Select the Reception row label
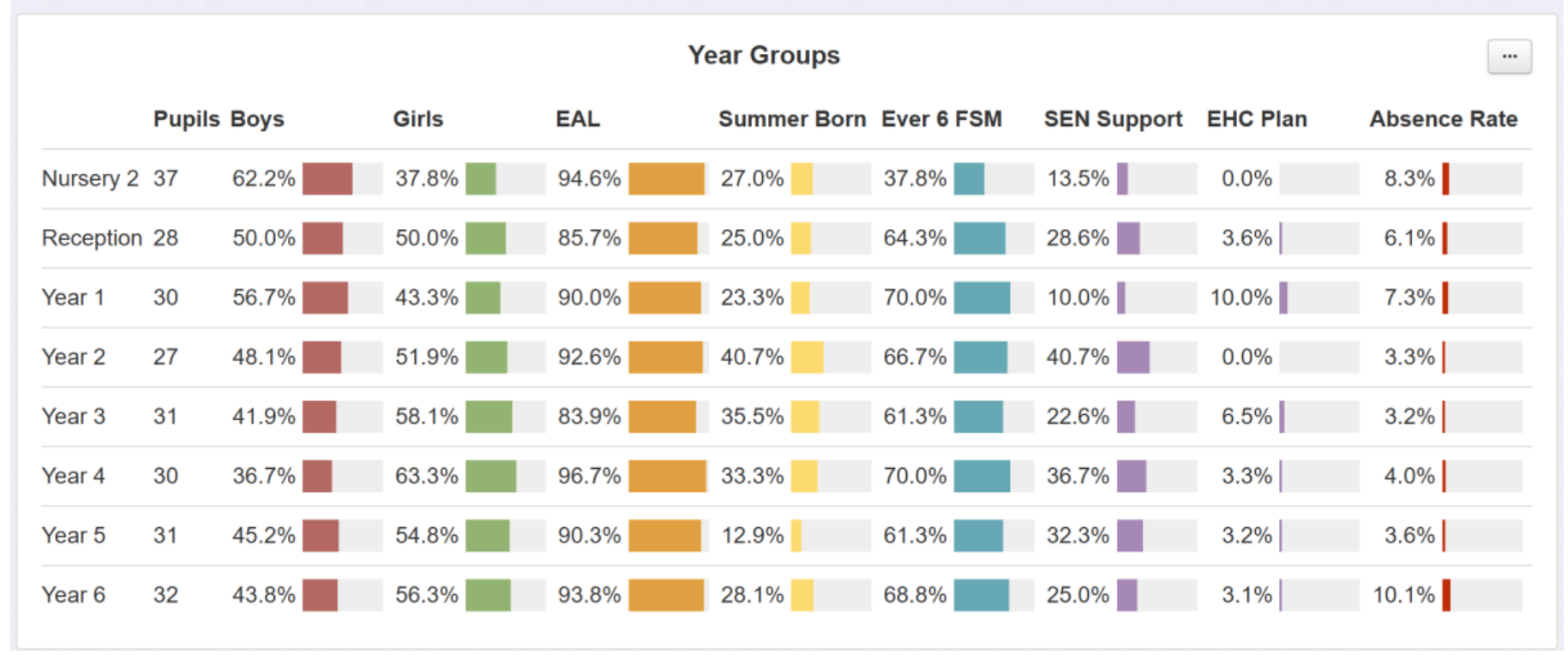The image size is (1568, 655). pyautogui.click(x=92, y=237)
